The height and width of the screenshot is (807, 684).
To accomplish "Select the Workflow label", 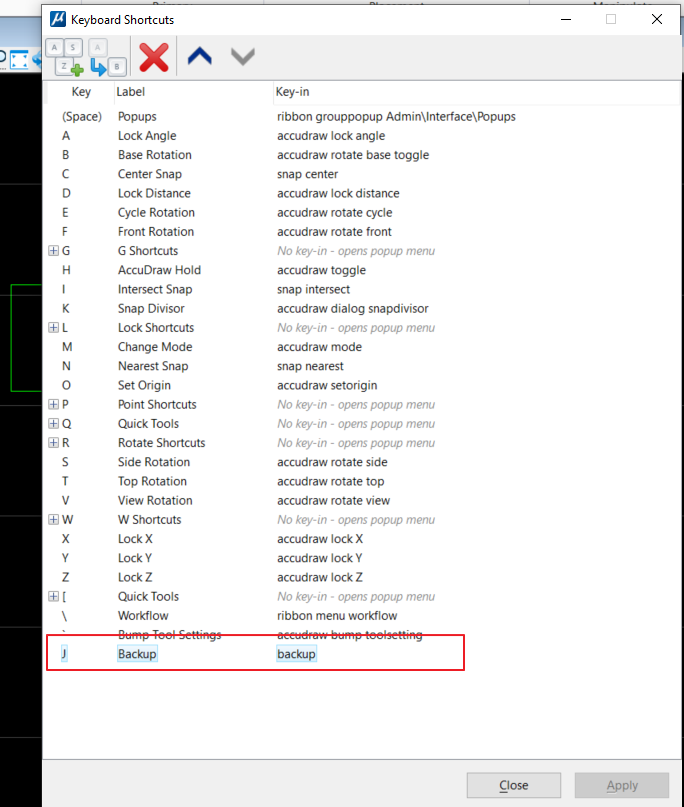I will point(143,616).
